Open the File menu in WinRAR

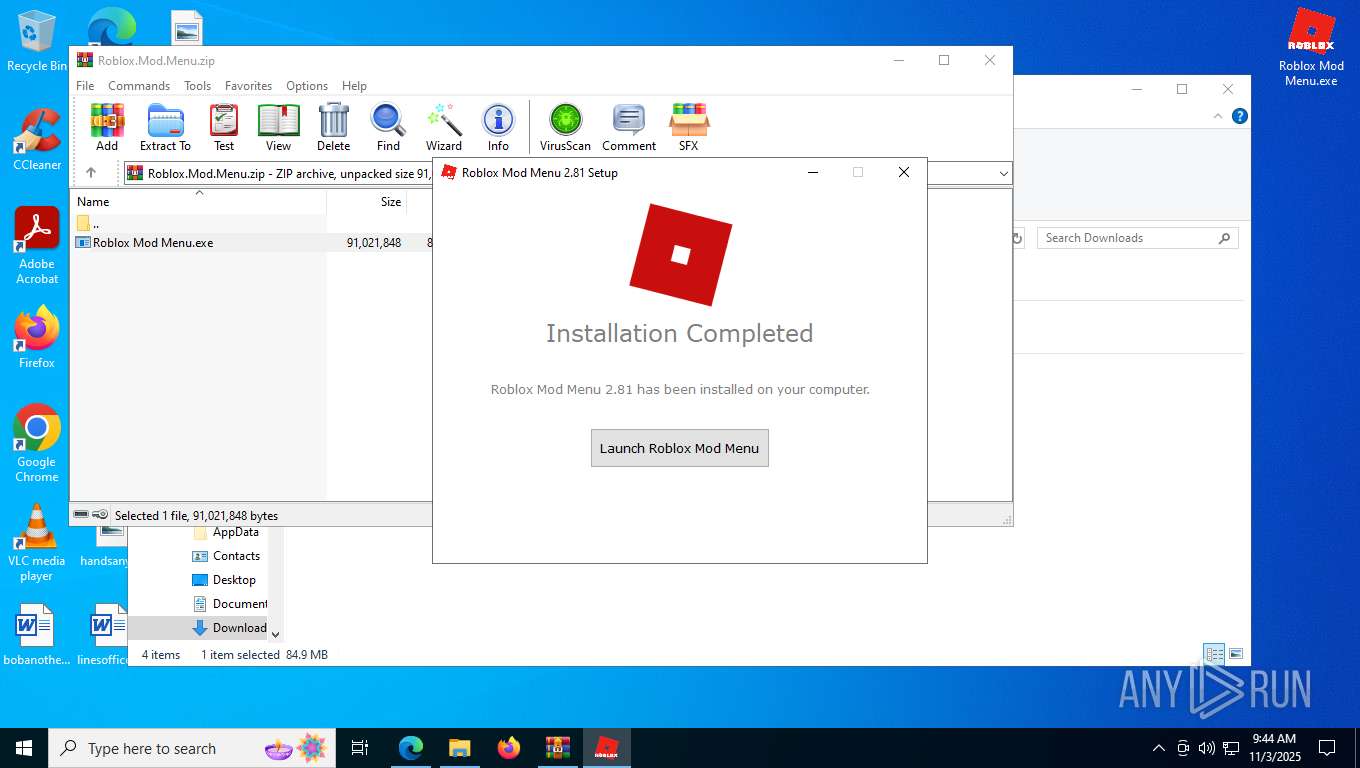[x=85, y=86]
